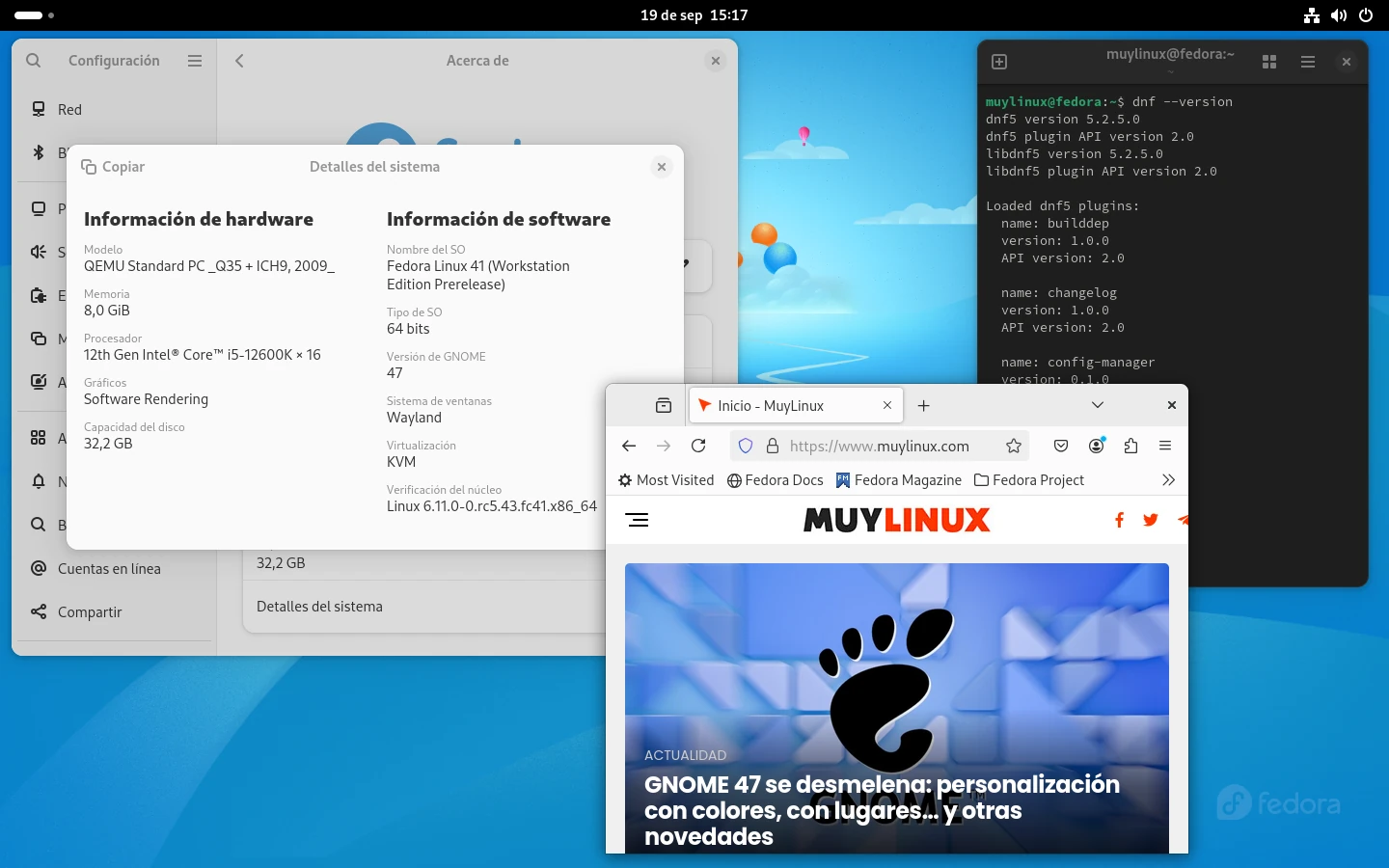Expand the Firefox list all tabs dropdown
The height and width of the screenshot is (868, 1389).
click(x=1098, y=405)
